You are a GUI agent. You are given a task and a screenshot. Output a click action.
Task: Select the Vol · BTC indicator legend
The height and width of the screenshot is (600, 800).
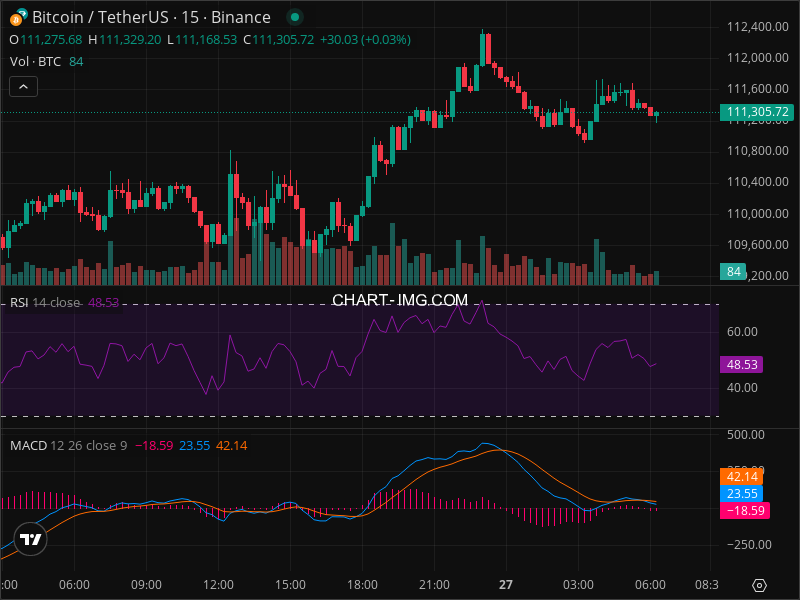36,62
